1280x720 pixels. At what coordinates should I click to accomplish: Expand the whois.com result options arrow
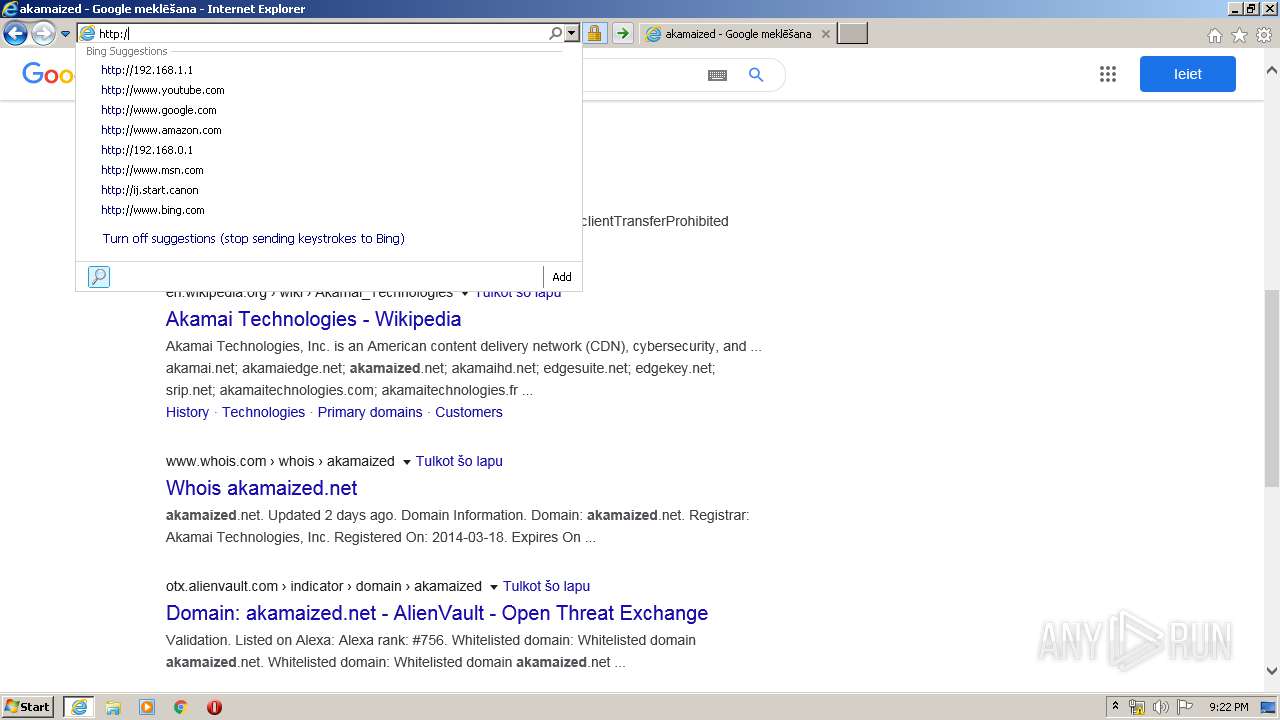point(406,462)
